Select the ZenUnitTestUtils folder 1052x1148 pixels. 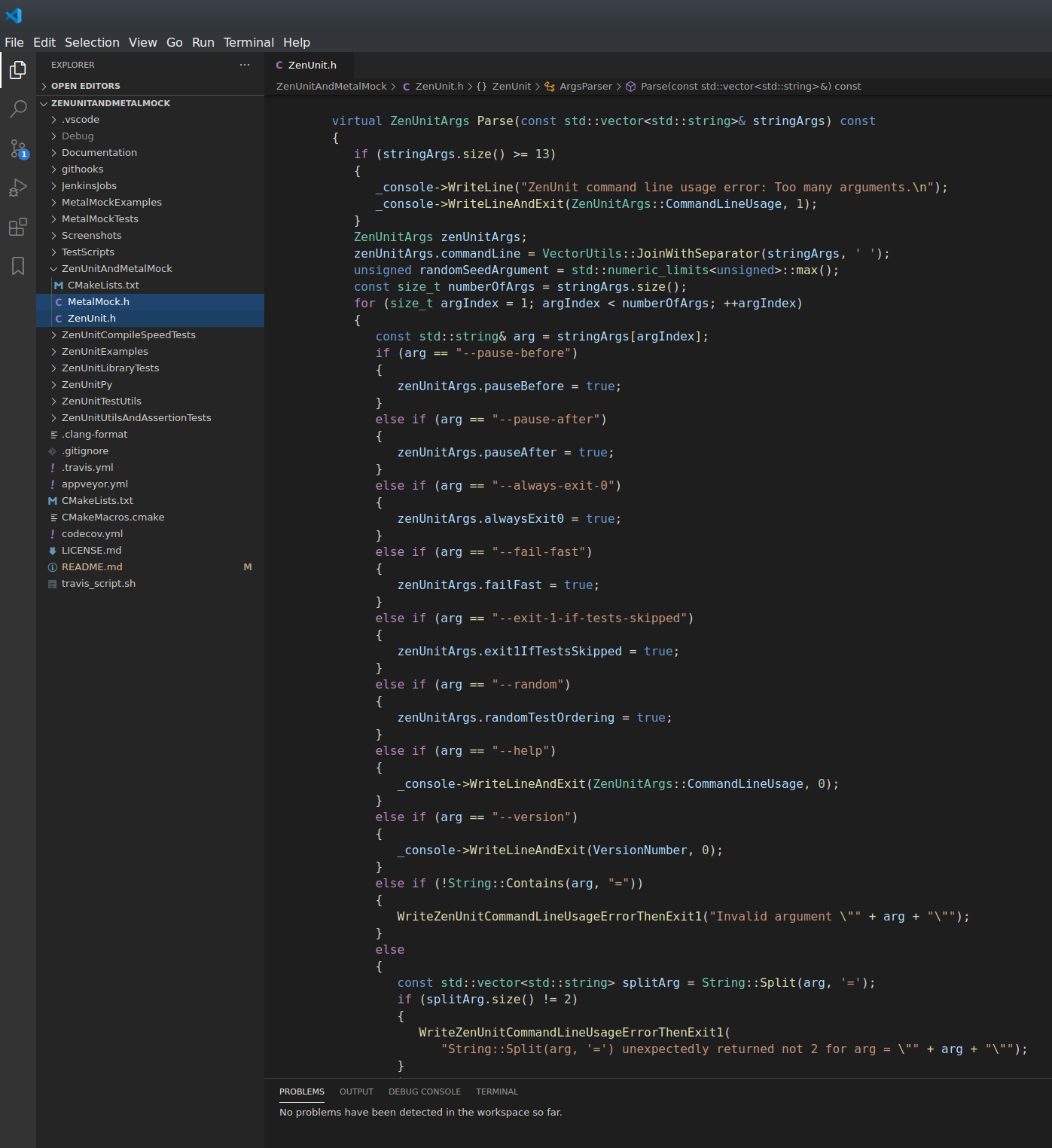pyautogui.click(x=151, y=401)
